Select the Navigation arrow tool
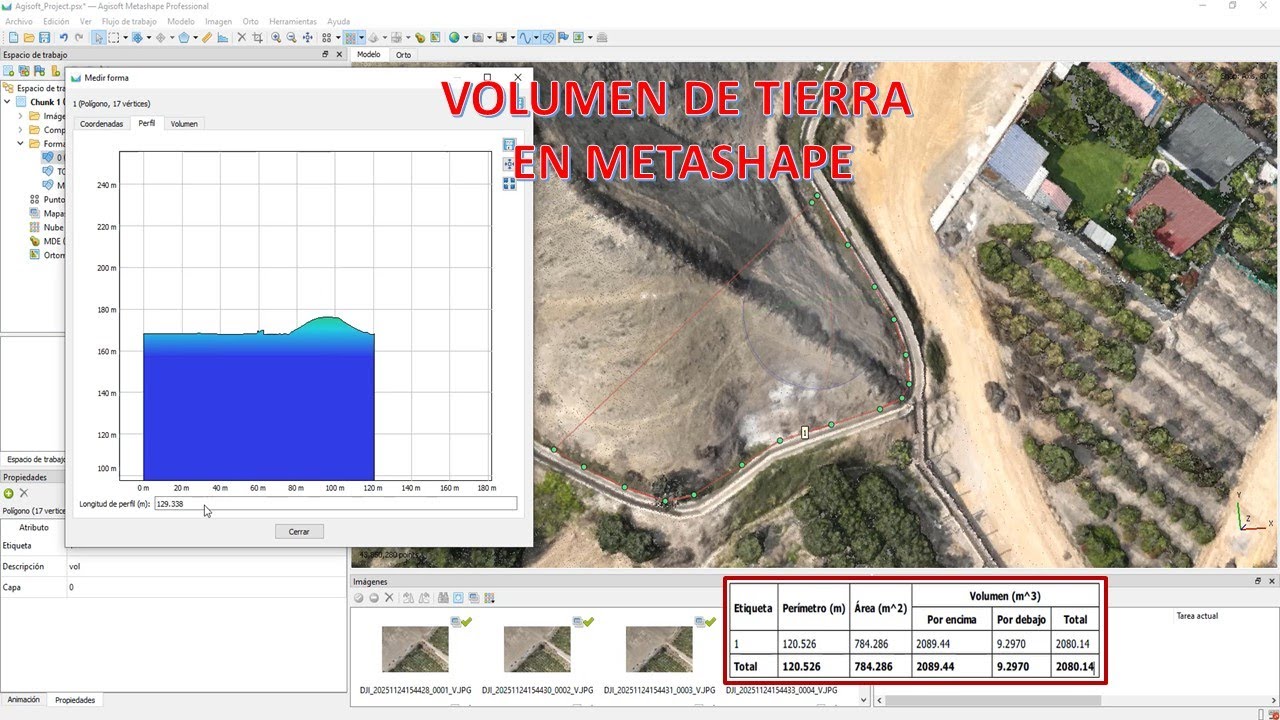The height and width of the screenshot is (720, 1280). pyautogui.click(x=99, y=37)
